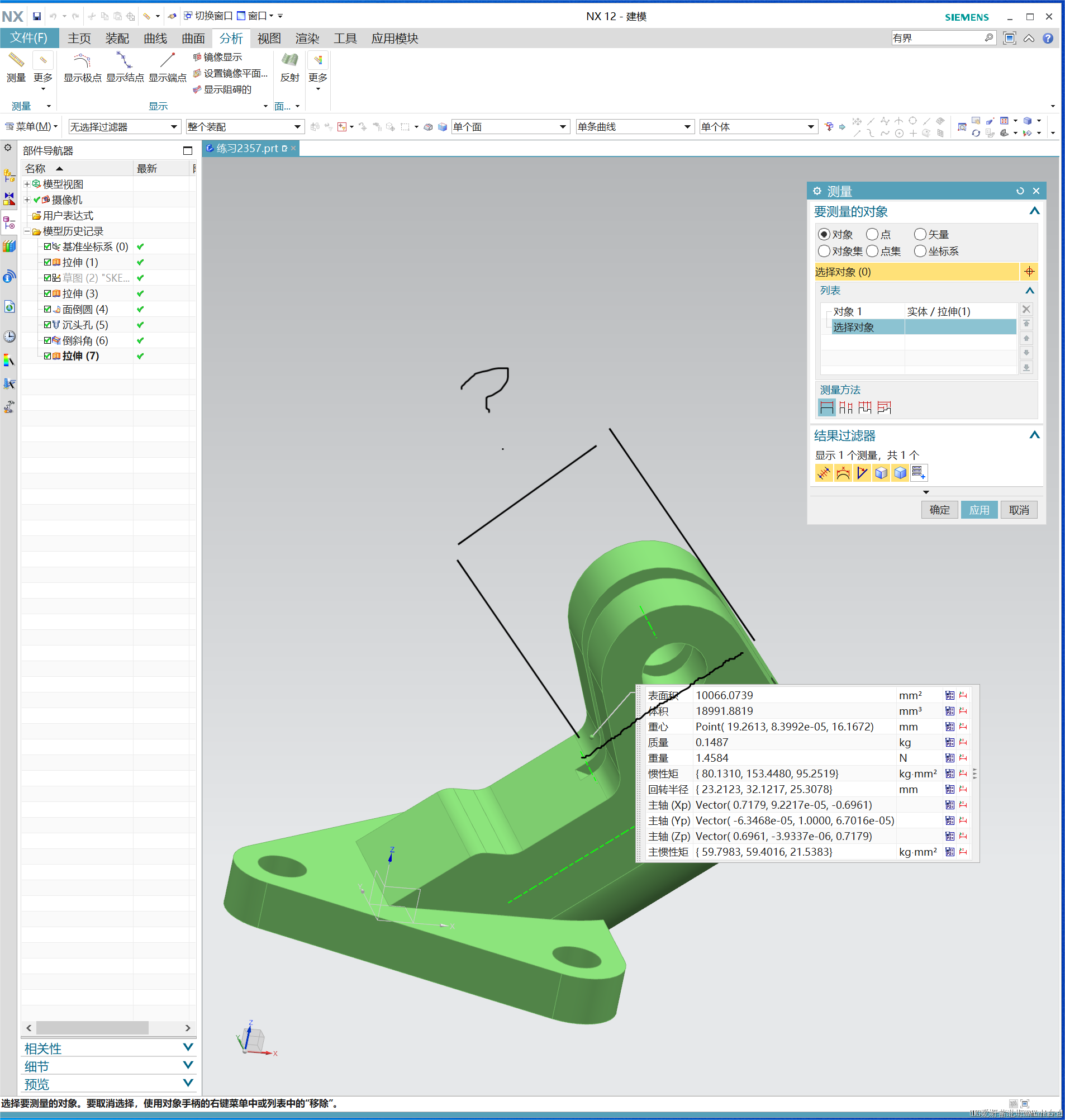
Task: Click the 反射 reflection analysis icon
Action: click(289, 61)
